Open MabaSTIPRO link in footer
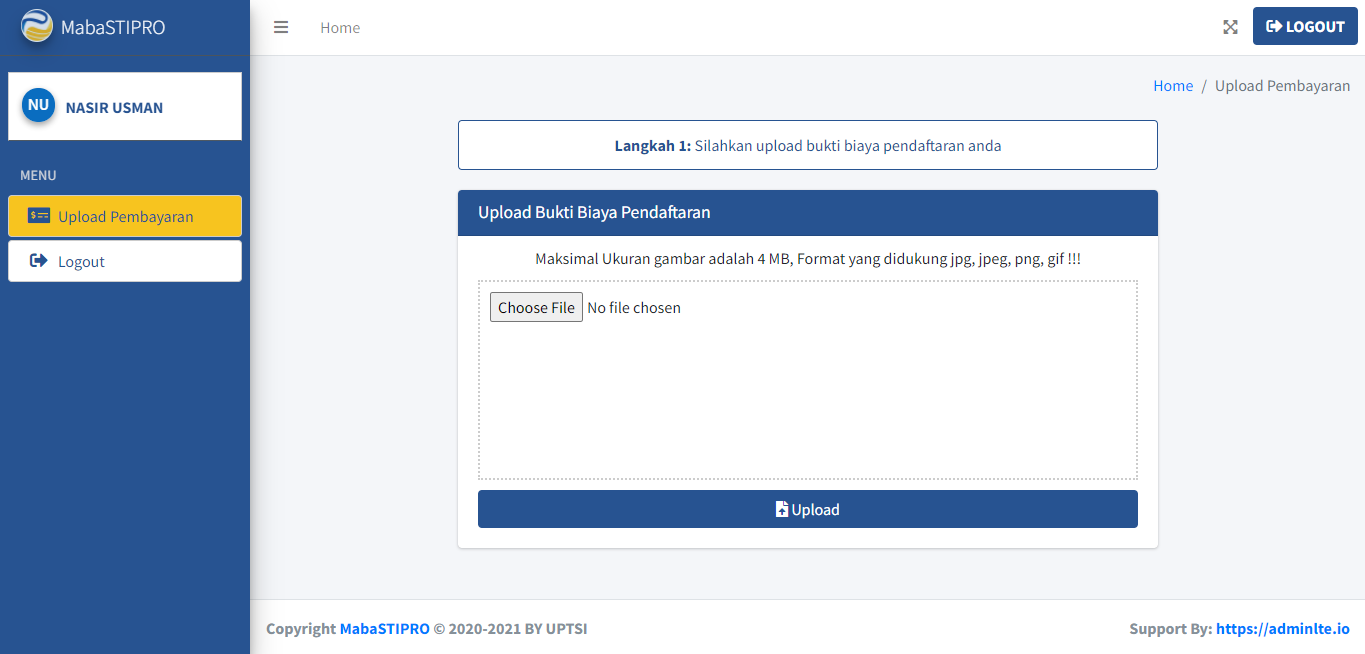The image size is (1365, 654). pos(384,629)
